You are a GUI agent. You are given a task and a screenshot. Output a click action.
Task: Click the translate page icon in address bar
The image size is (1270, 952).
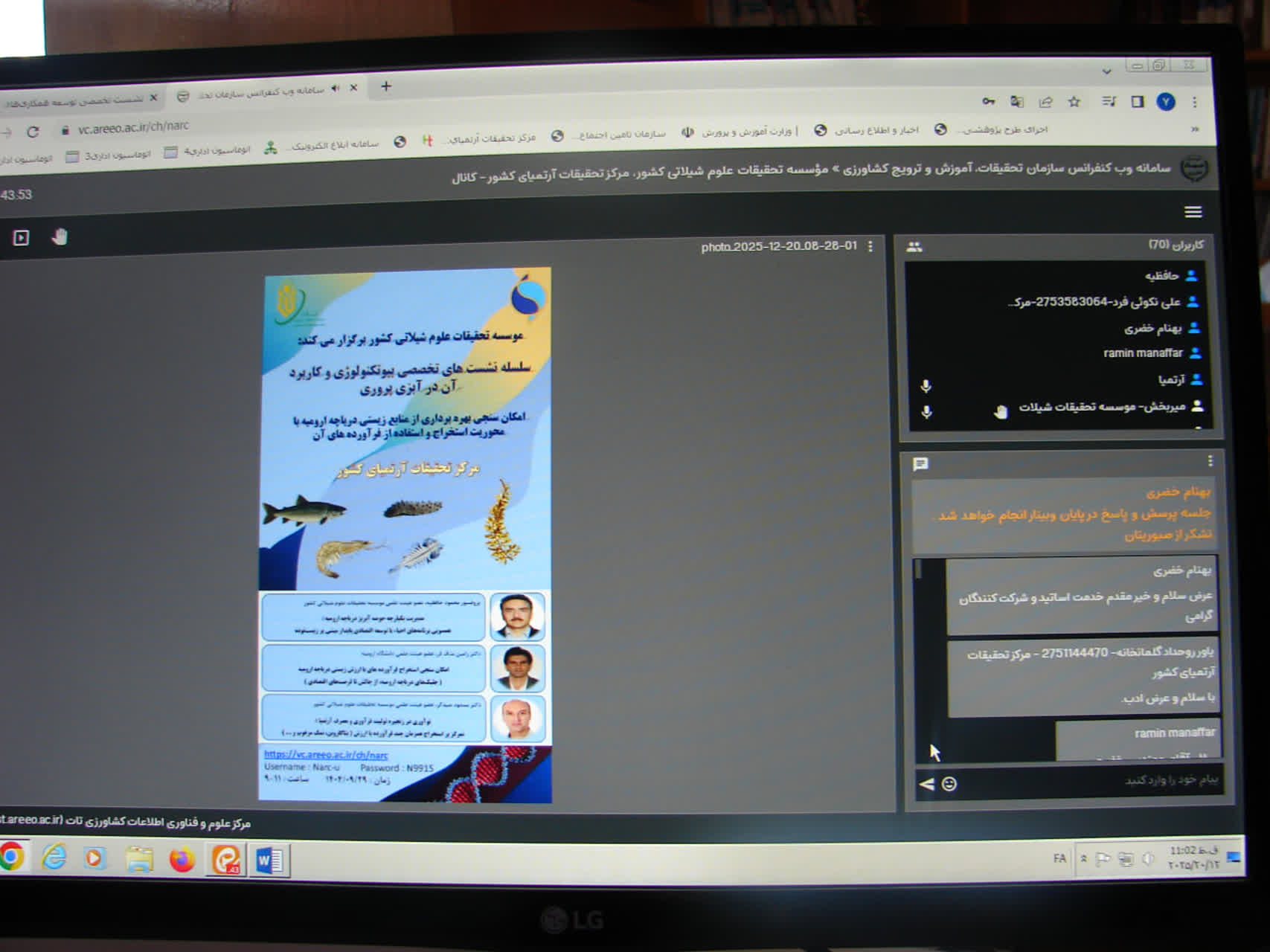point(1016,102)
